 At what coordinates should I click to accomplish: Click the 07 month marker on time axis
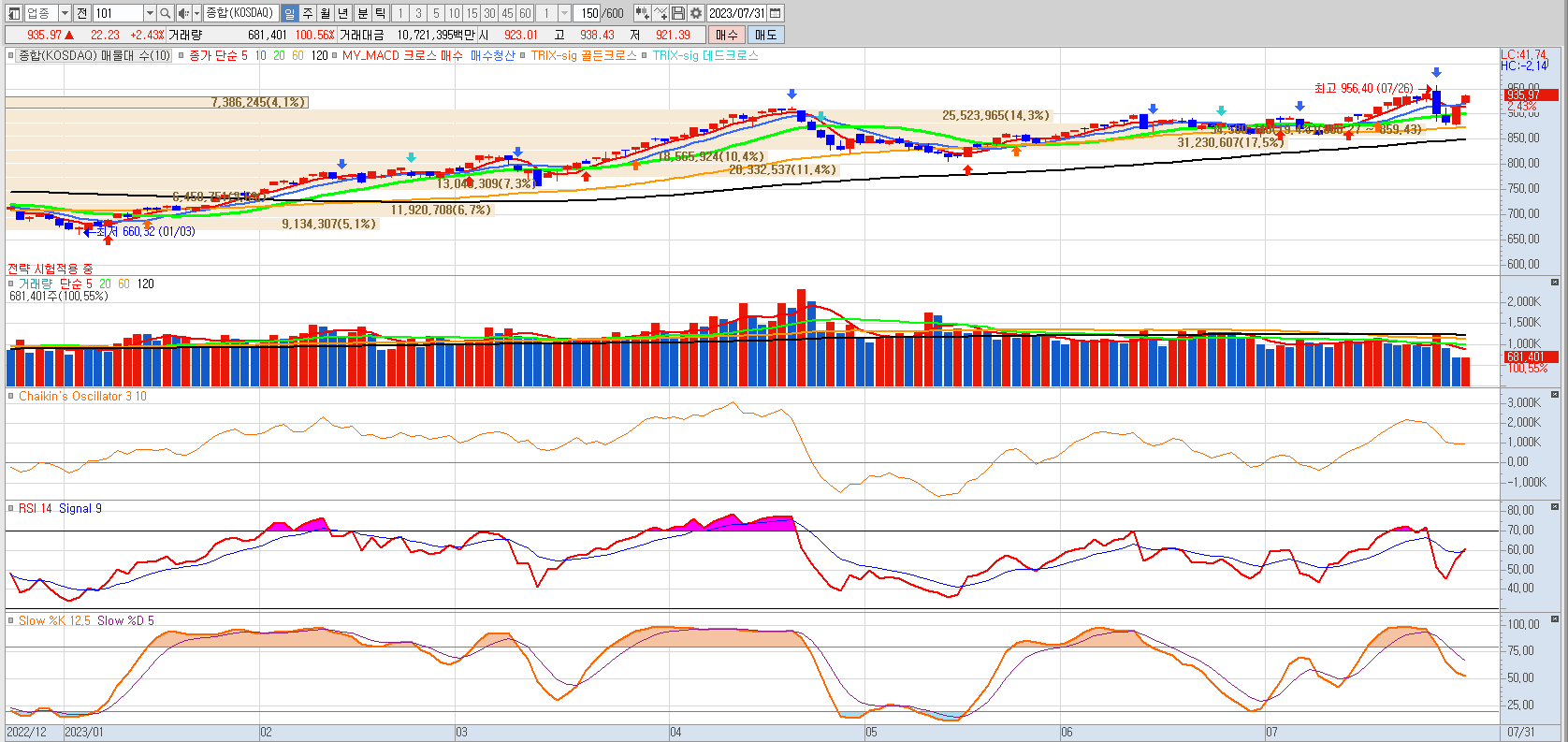coord(1271,732)
